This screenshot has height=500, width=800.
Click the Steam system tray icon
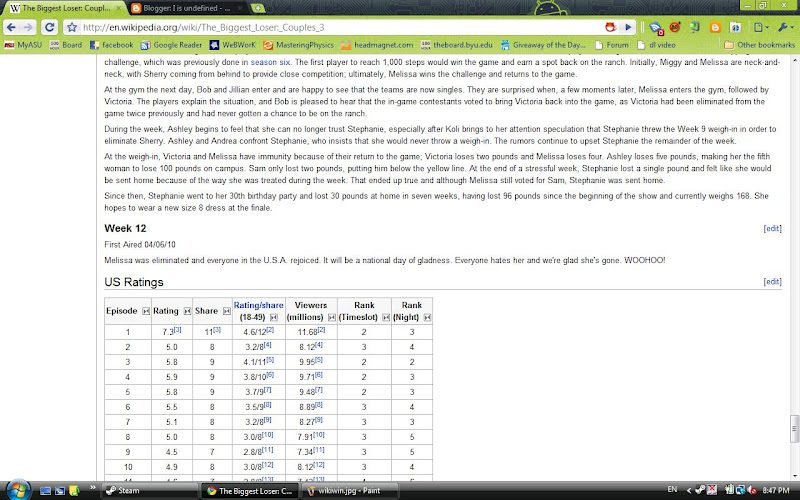701,491
